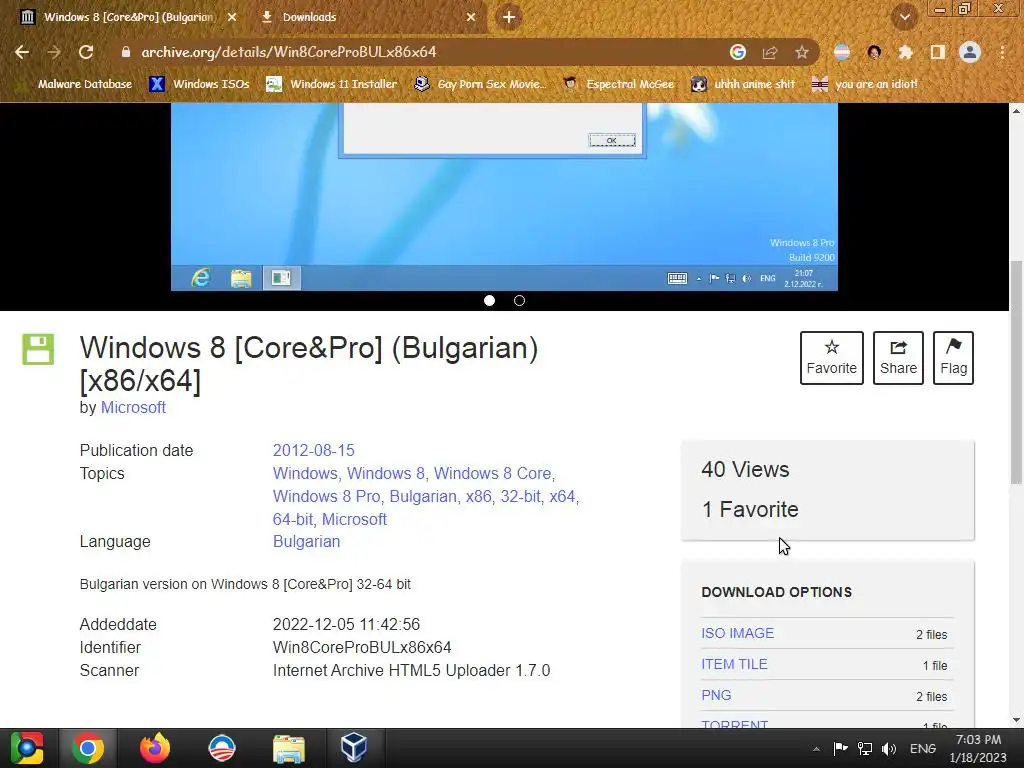Open the x86 topic link
This screenshot has height=768, width=1024.
tap(479, 496)
